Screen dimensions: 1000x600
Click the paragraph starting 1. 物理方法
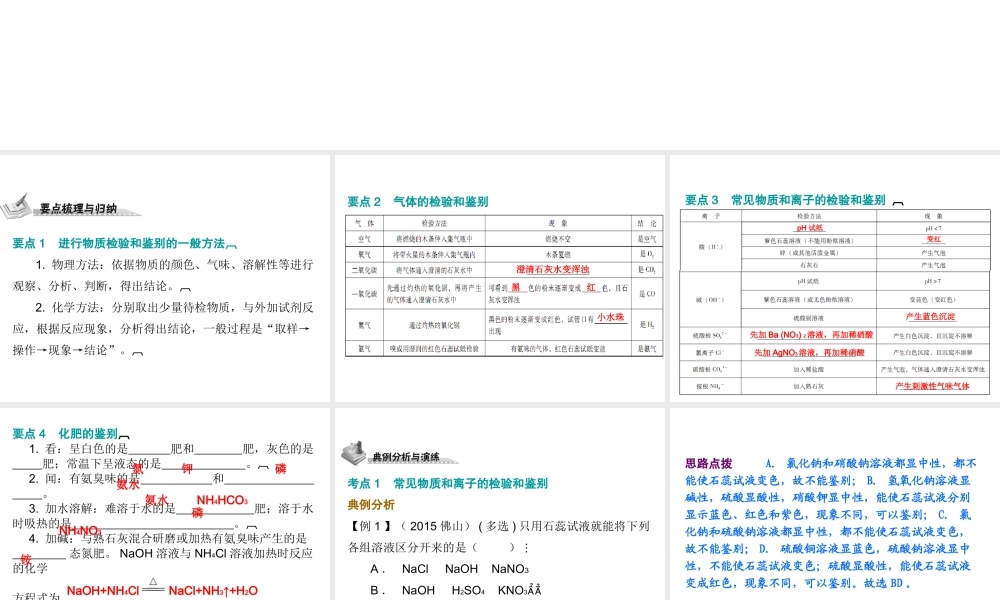point(163,275)
